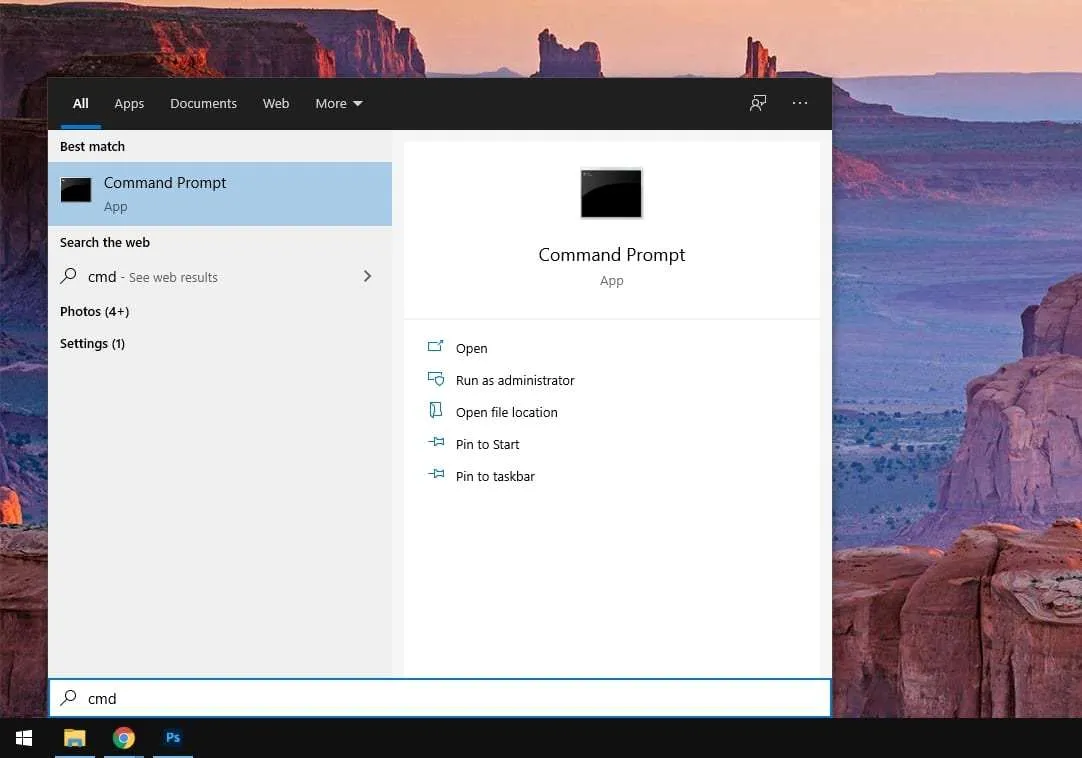Expand the More dropdown
Image resolution: width=1082 pixels, height=758 pixels.
[x=339, y=104]
